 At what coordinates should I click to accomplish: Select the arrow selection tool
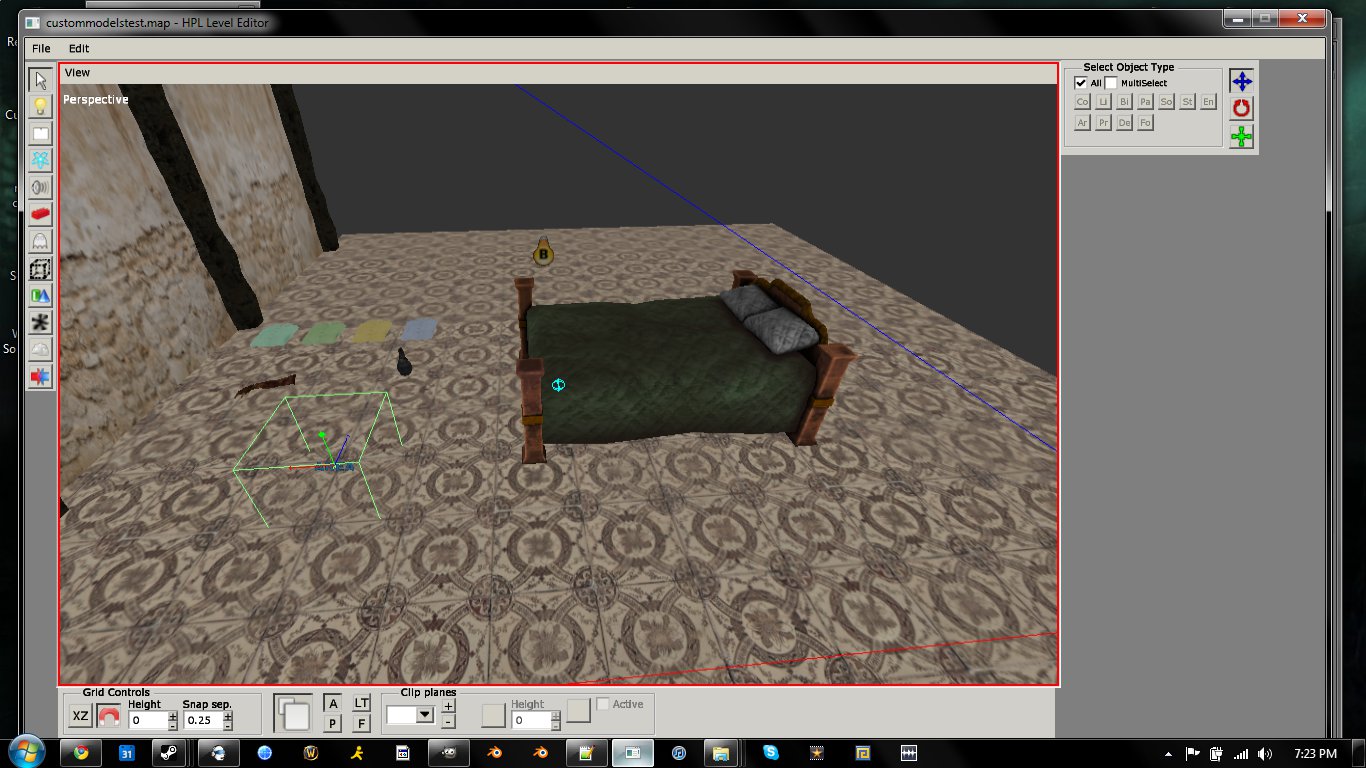(40, 80)
